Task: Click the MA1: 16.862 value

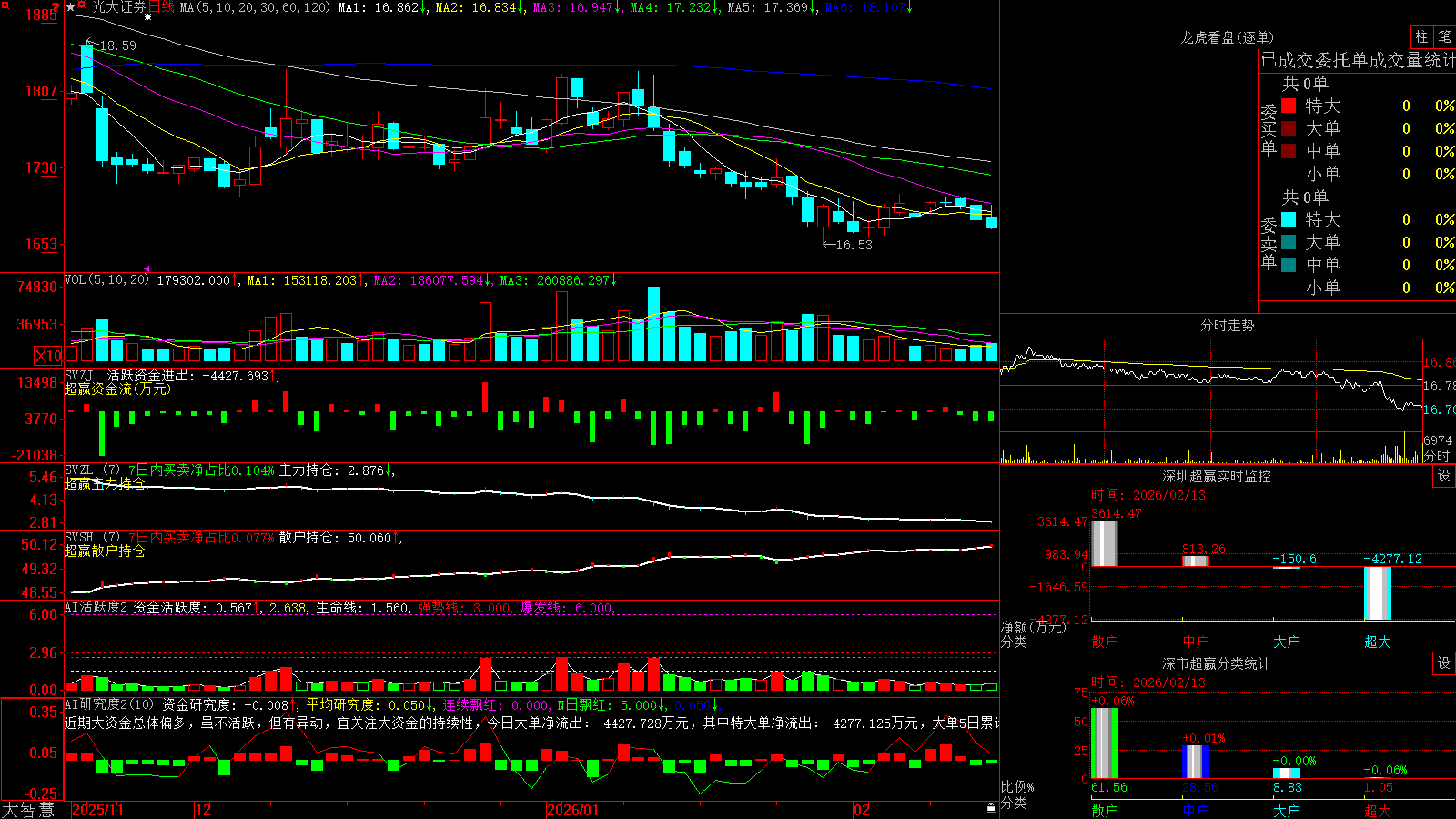Action: pyautogui.click(x=379, y=7)
